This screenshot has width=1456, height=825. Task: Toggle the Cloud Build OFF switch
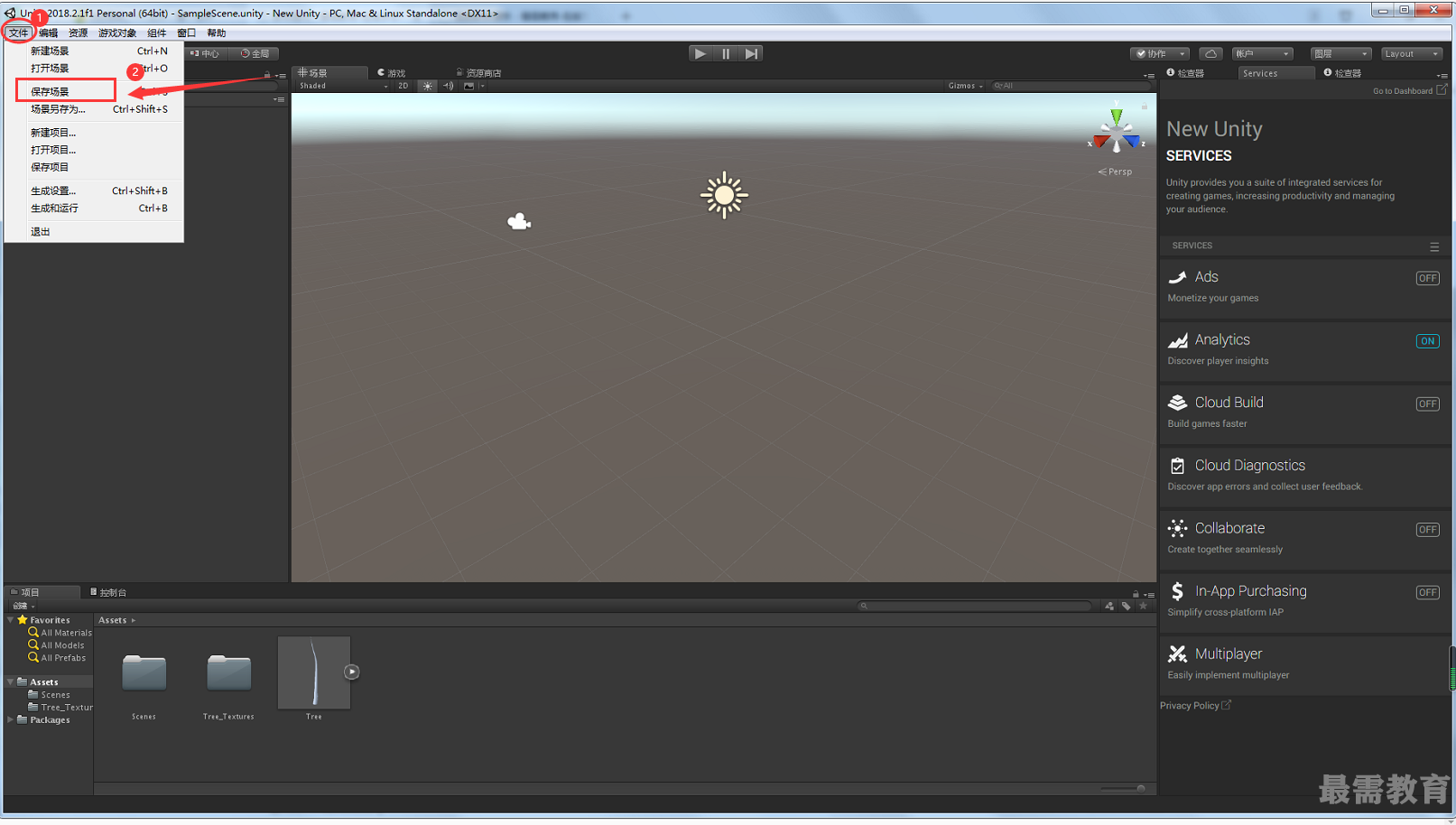1427,403
